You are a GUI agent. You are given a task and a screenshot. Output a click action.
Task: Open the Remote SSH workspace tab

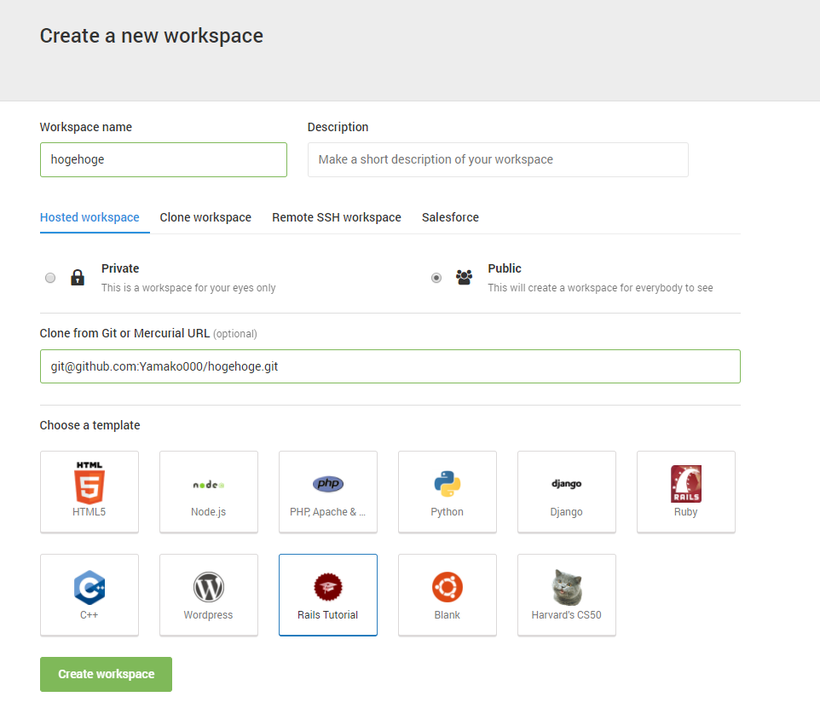[336, 217]
